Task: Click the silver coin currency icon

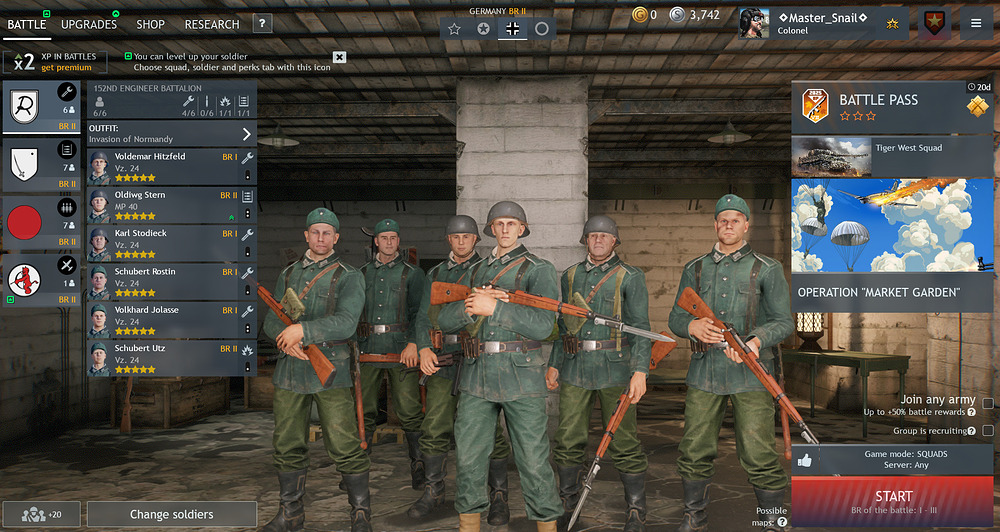Action: click(677, 14)
